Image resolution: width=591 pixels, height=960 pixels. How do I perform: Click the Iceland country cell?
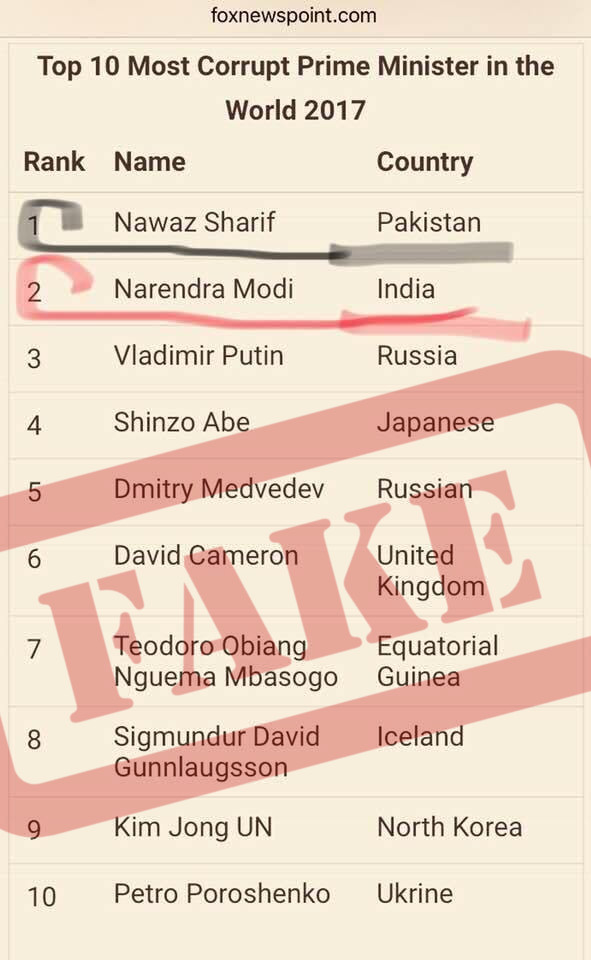[420, 737]
